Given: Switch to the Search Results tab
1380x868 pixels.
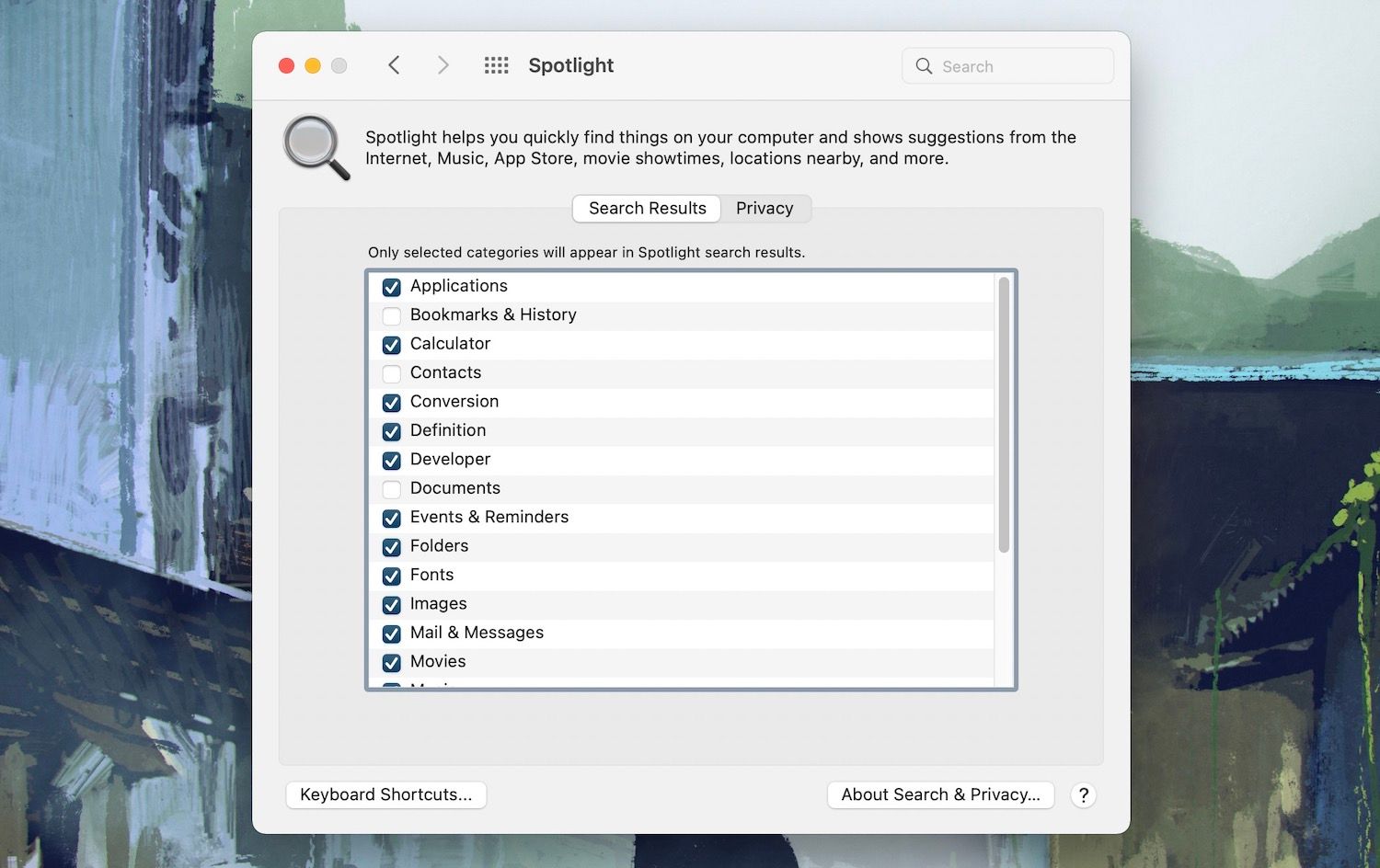Looking at the screenshot, I should (648, 209).
